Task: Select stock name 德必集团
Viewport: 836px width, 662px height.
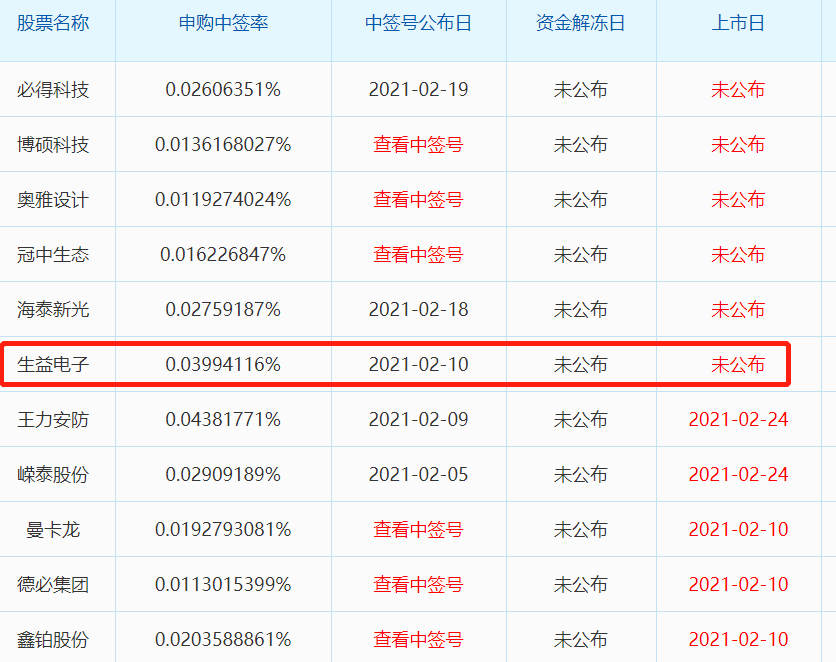Action: point(53,584)
